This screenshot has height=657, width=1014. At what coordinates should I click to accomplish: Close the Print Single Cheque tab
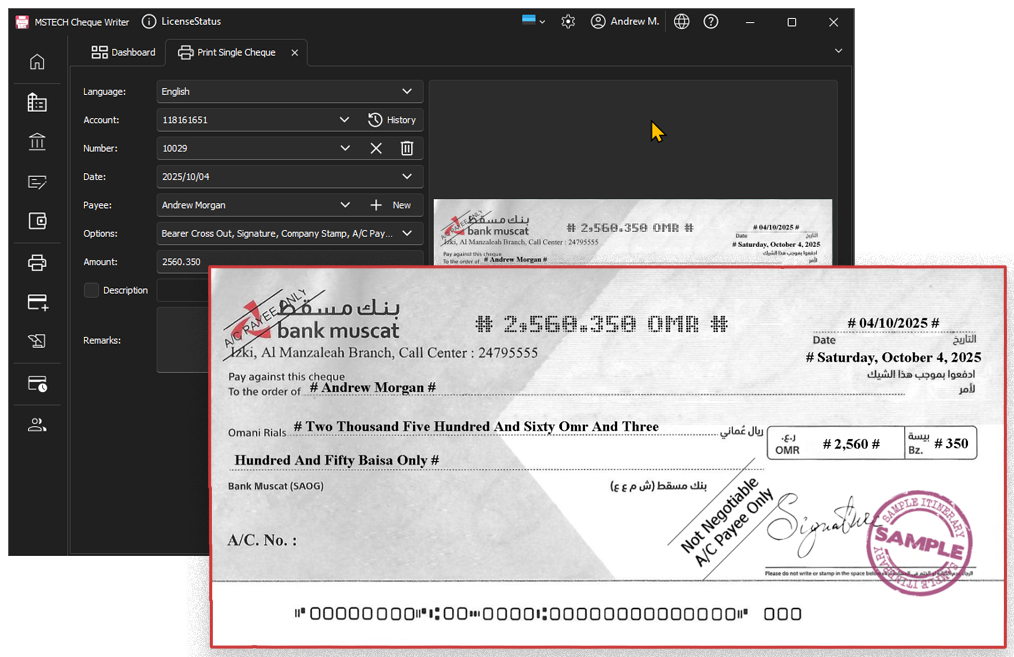(294, 52)
